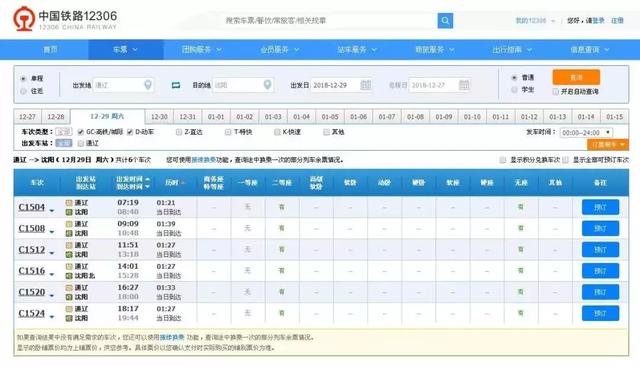Check the Tongliao departure station checkbox

81,143
